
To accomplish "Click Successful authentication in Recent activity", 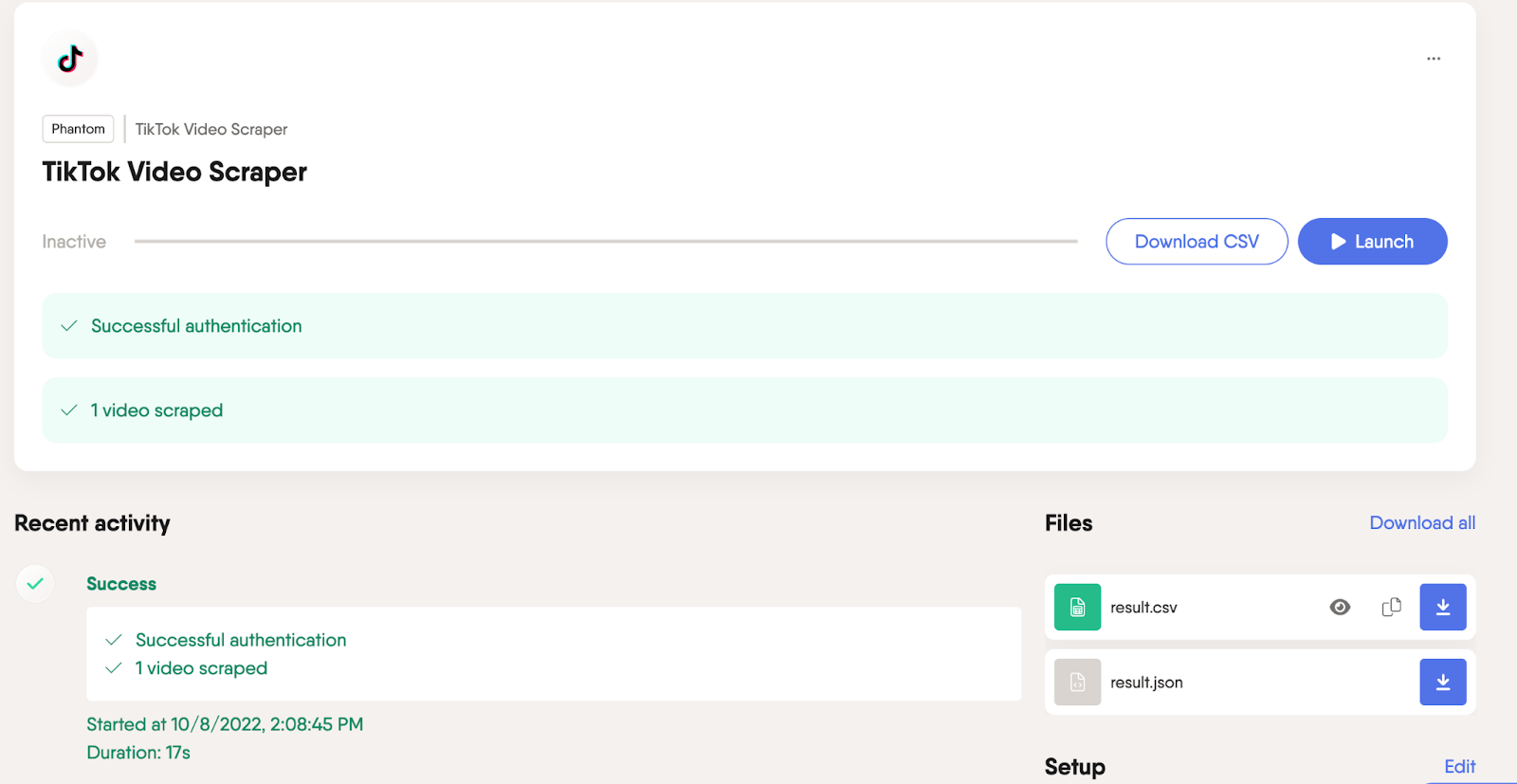I will pos(241,640).
